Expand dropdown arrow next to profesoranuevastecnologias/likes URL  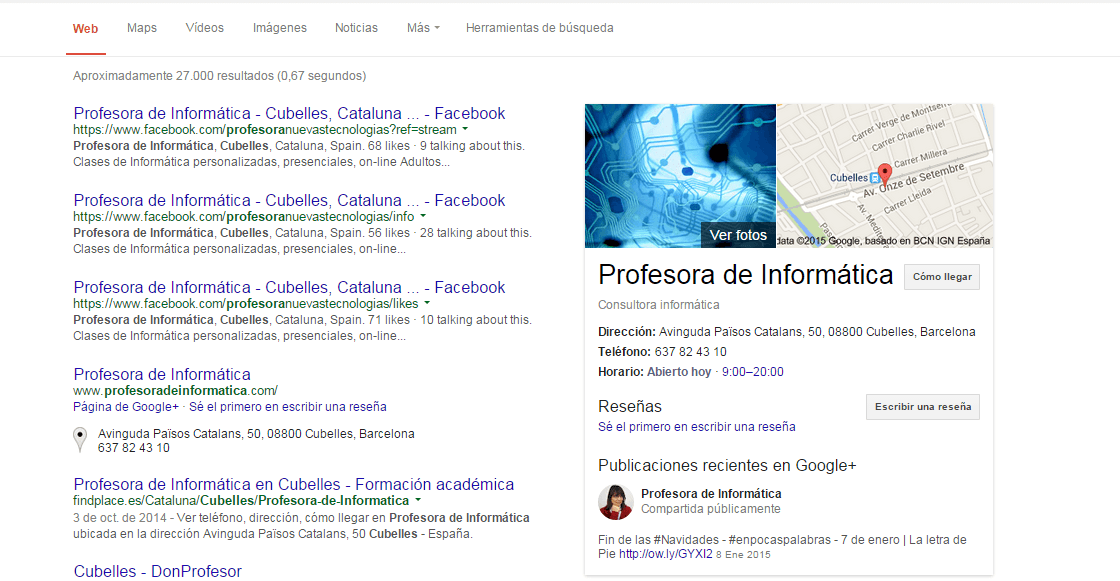(426, 303)
